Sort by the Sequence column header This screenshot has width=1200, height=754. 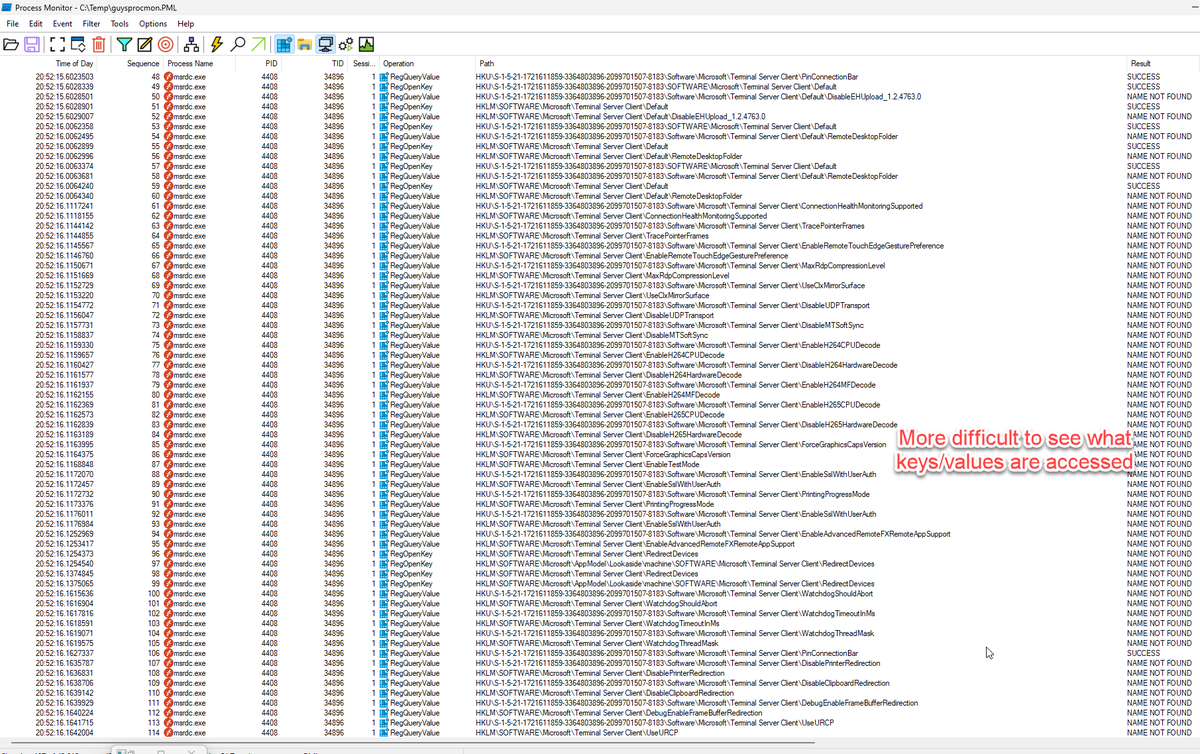click(143, 63)
